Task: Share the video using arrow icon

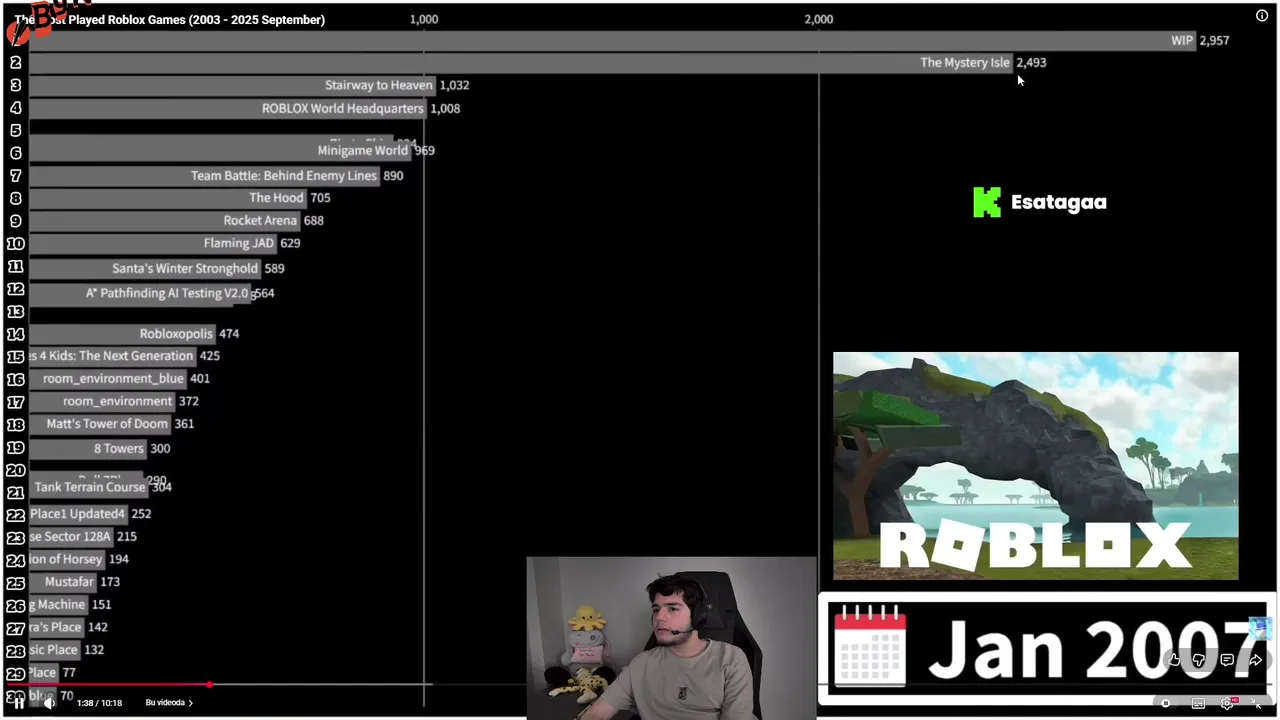Action: pyautogui.click(x=1255, y=660)
